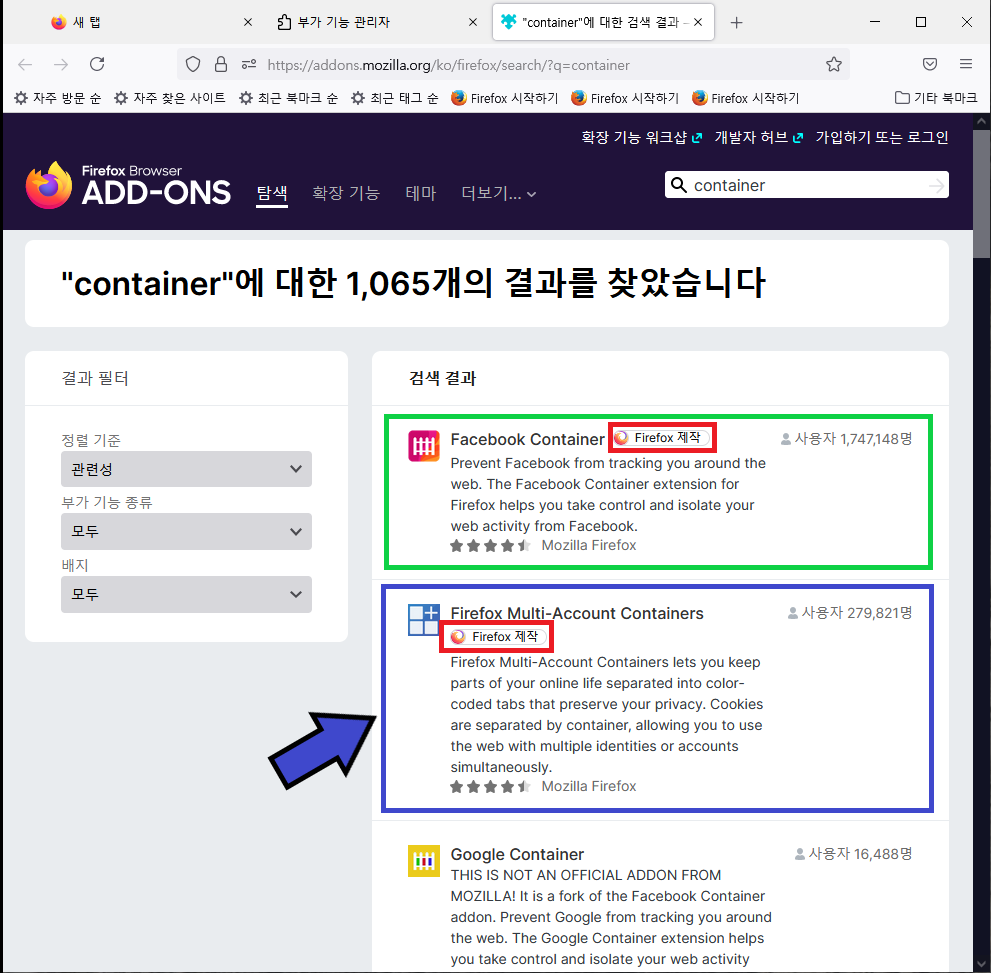Close the 새 탭 tab
This screenshot has width=991, height=973.
tap(248, 22)
